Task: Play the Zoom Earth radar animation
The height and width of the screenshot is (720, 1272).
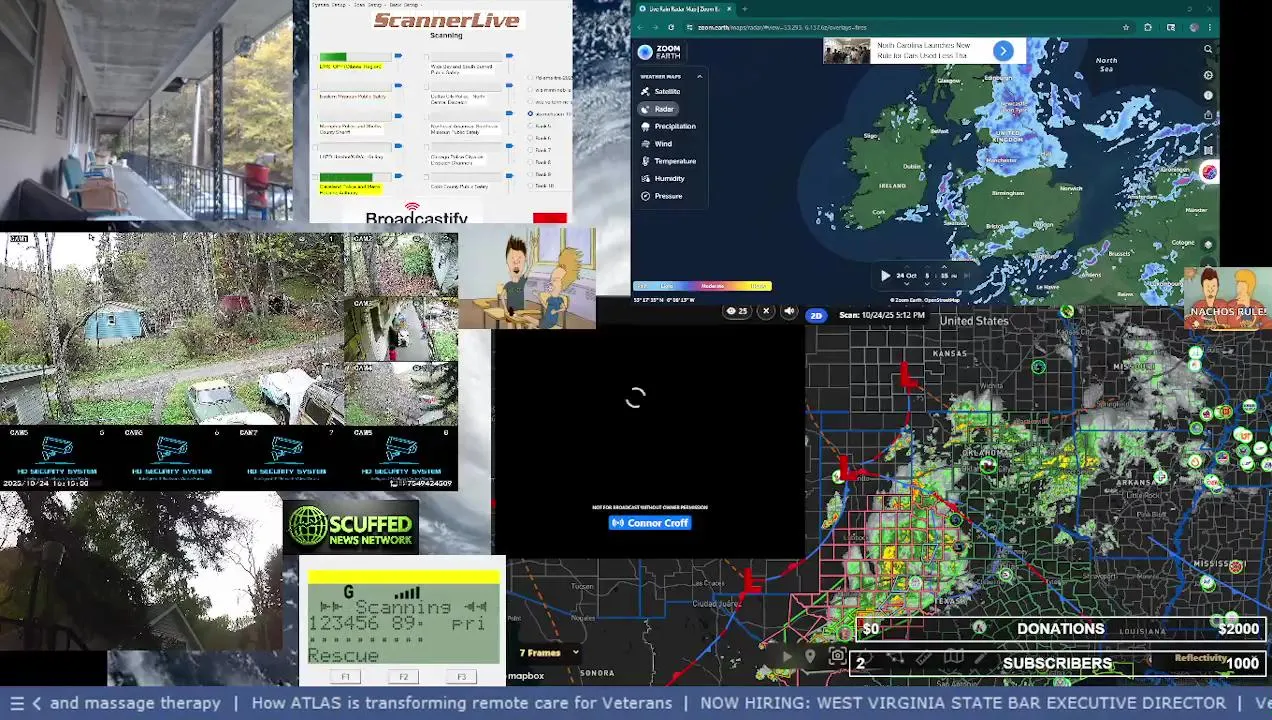Action: (885, 275)
